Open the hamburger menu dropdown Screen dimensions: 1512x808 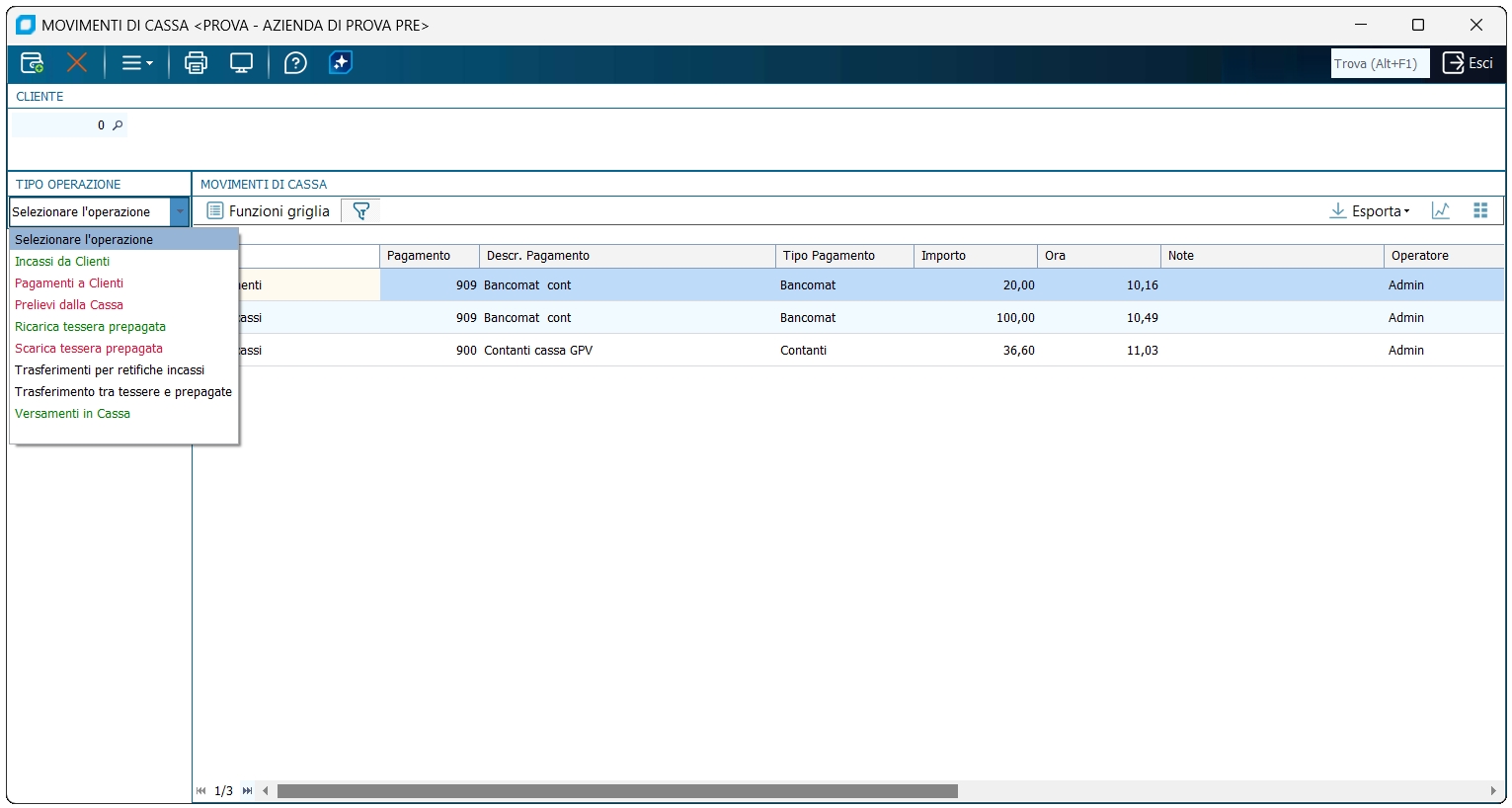coord(136,63)
